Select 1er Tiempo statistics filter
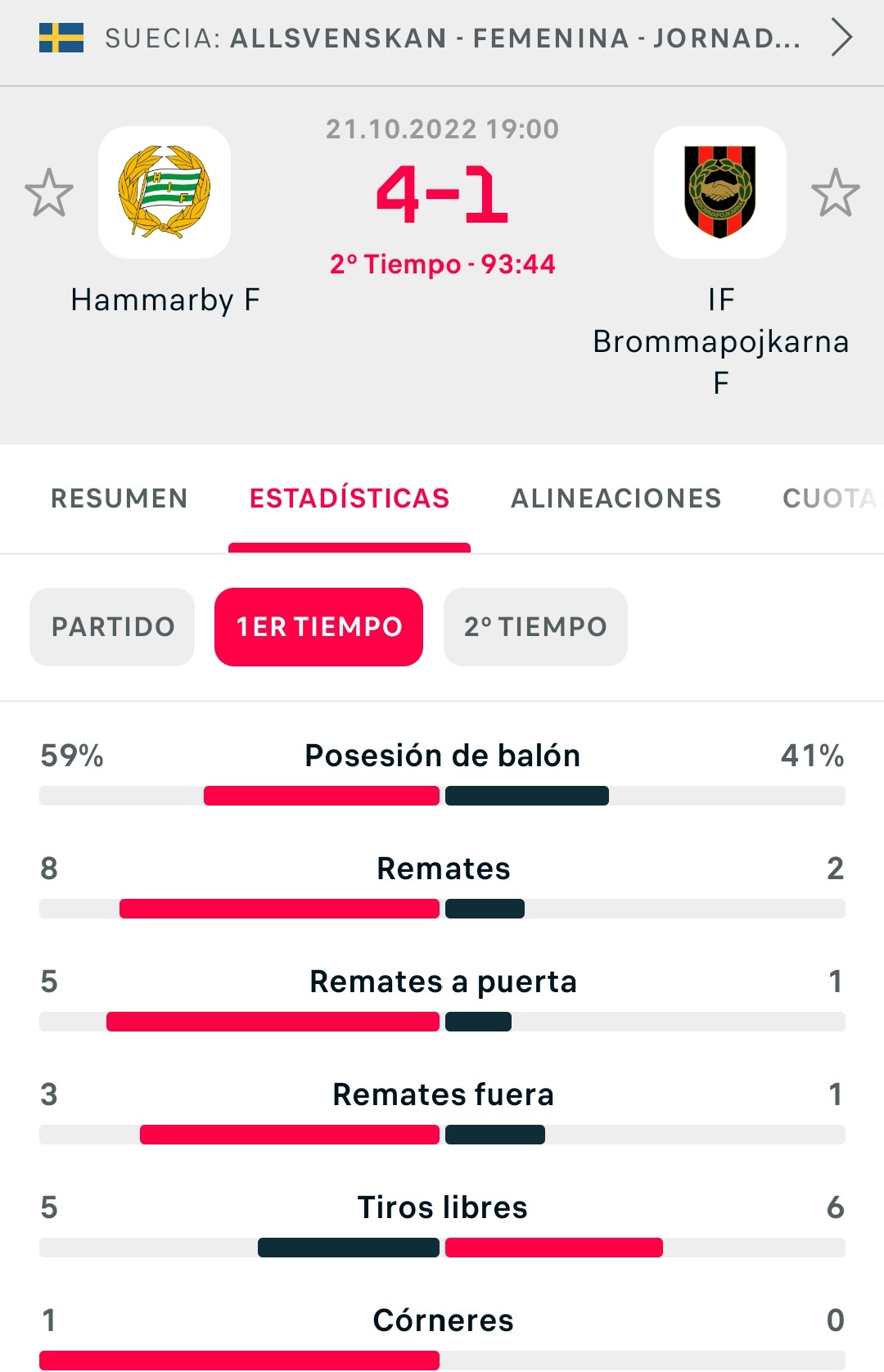The image size is (884, 1372). click(x=319, y=627)
